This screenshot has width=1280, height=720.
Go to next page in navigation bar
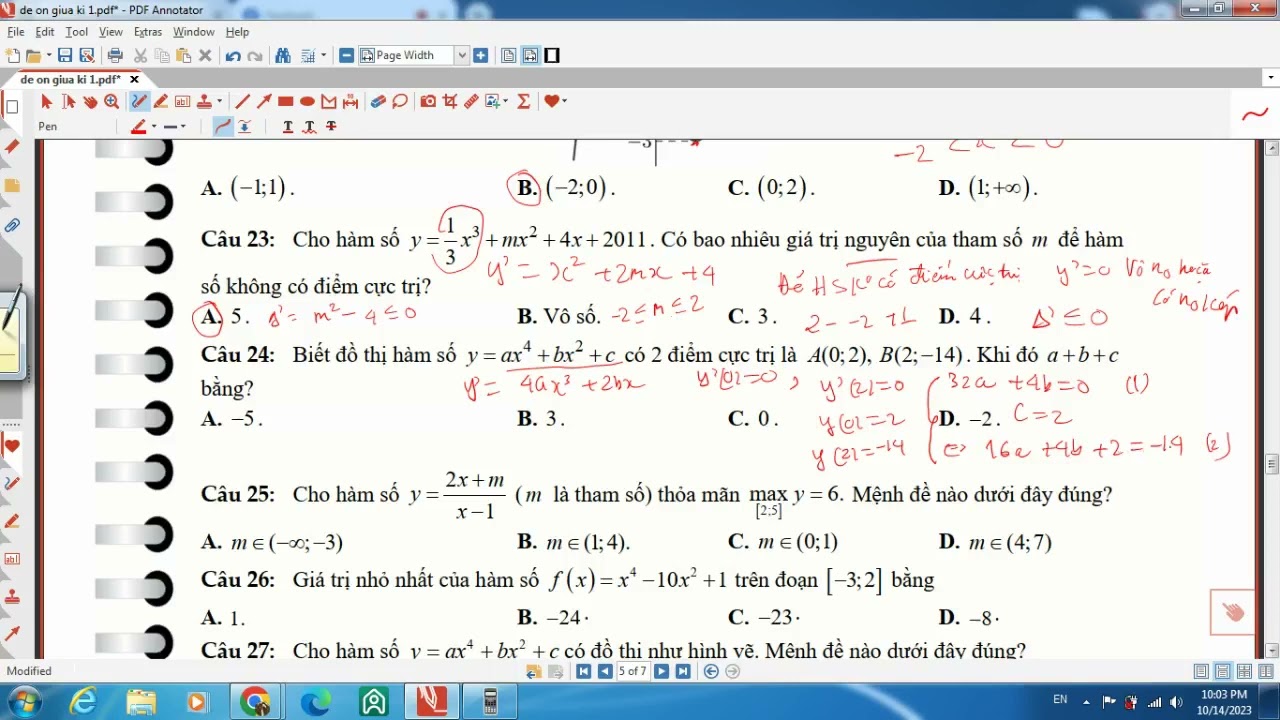pos(661,671)
